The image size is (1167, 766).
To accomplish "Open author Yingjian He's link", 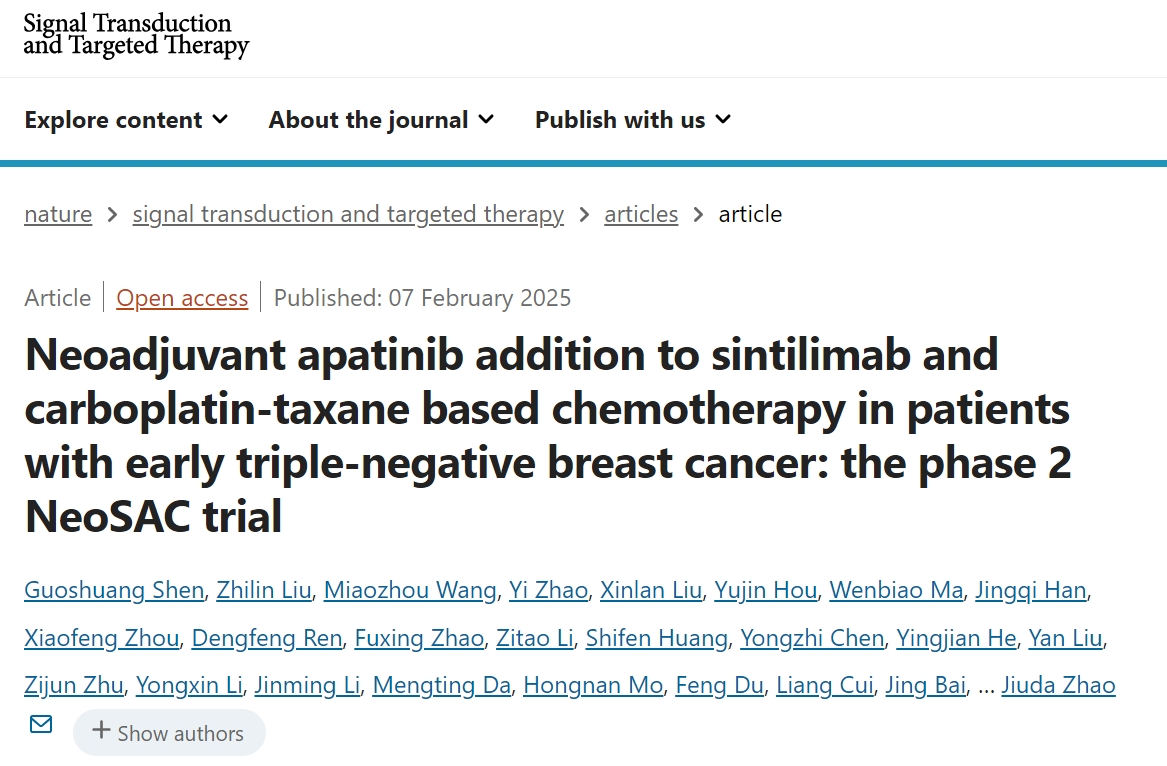I will pos(957,638).
